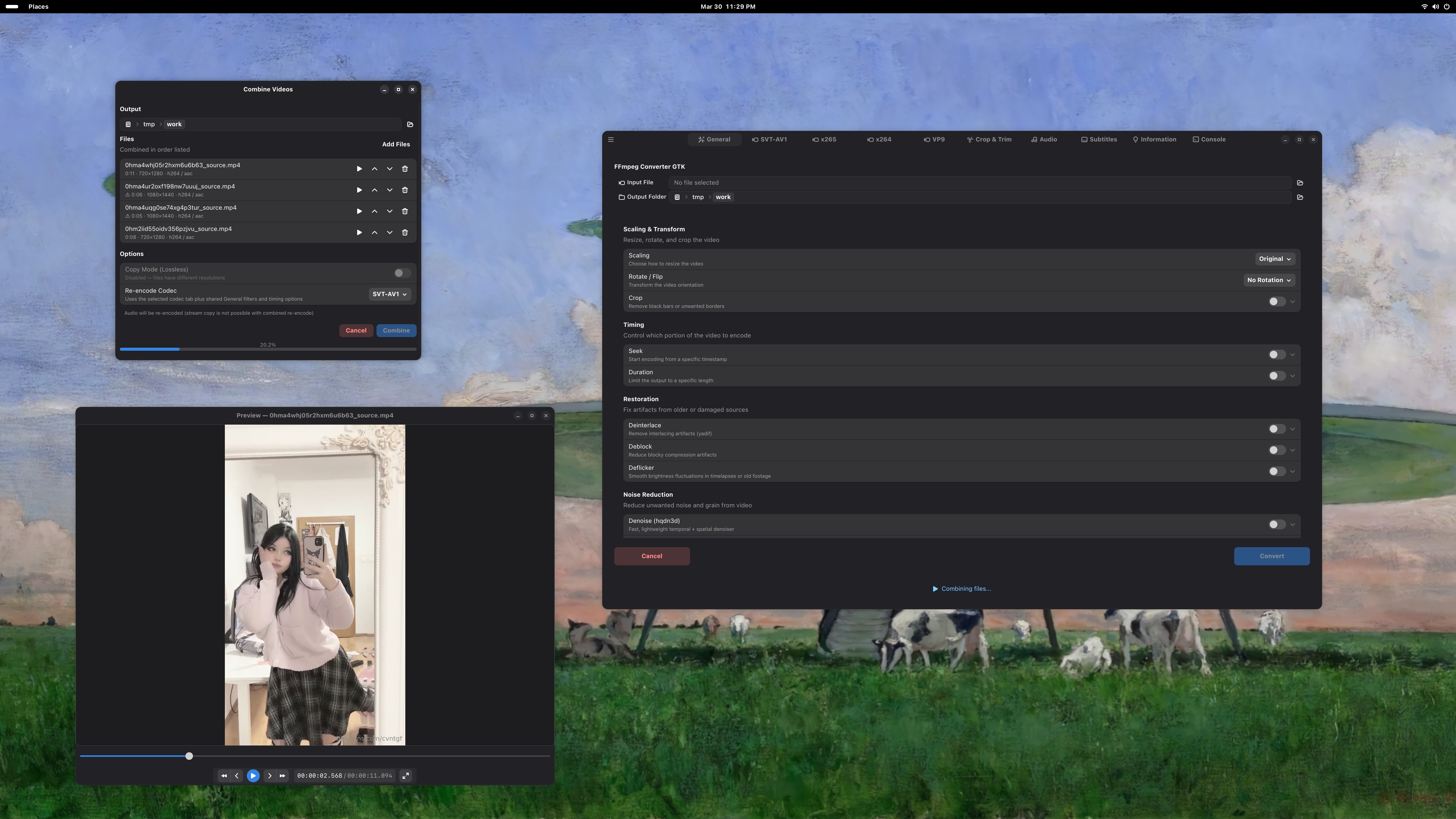Open the Scaling Original dropdown
1456x819 pixels.
1274,259
